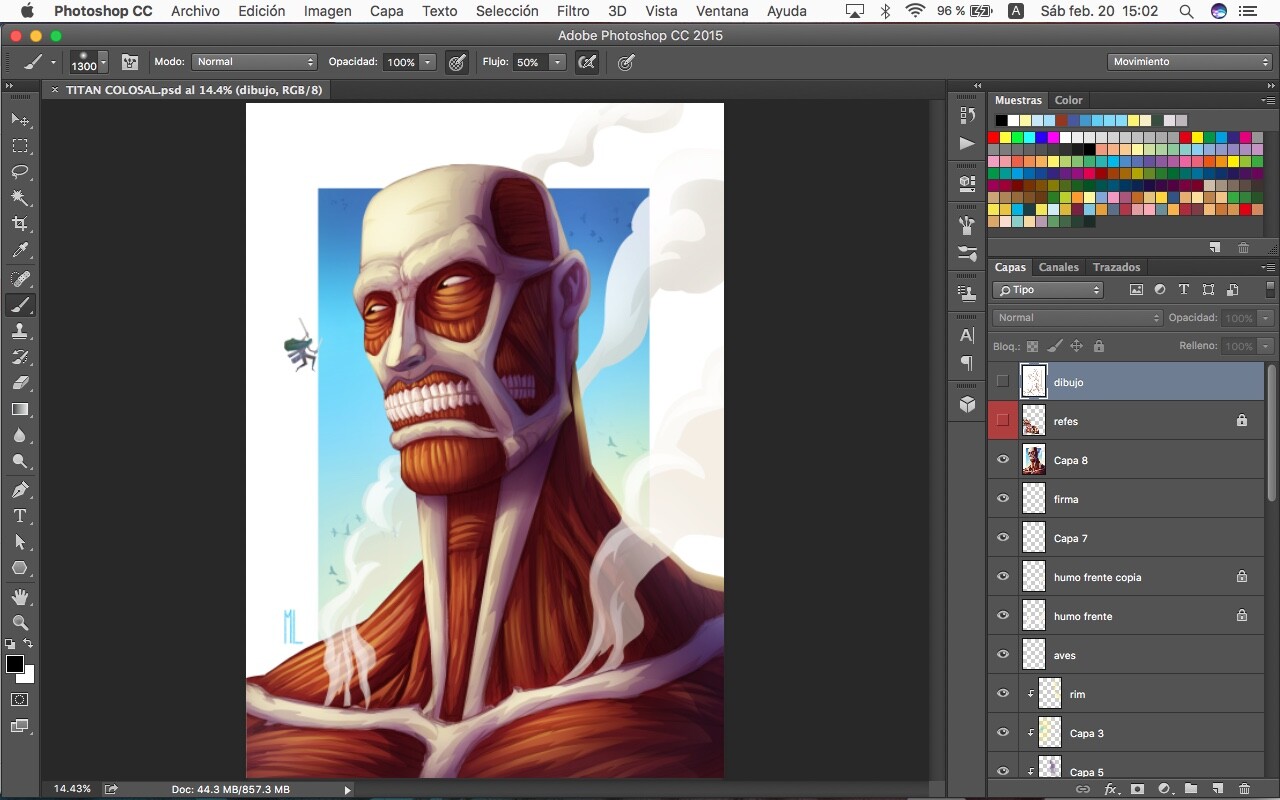Screen dimensions: 1280x800
Task: Select the Blur tool
Action: [x=20, y=435]
